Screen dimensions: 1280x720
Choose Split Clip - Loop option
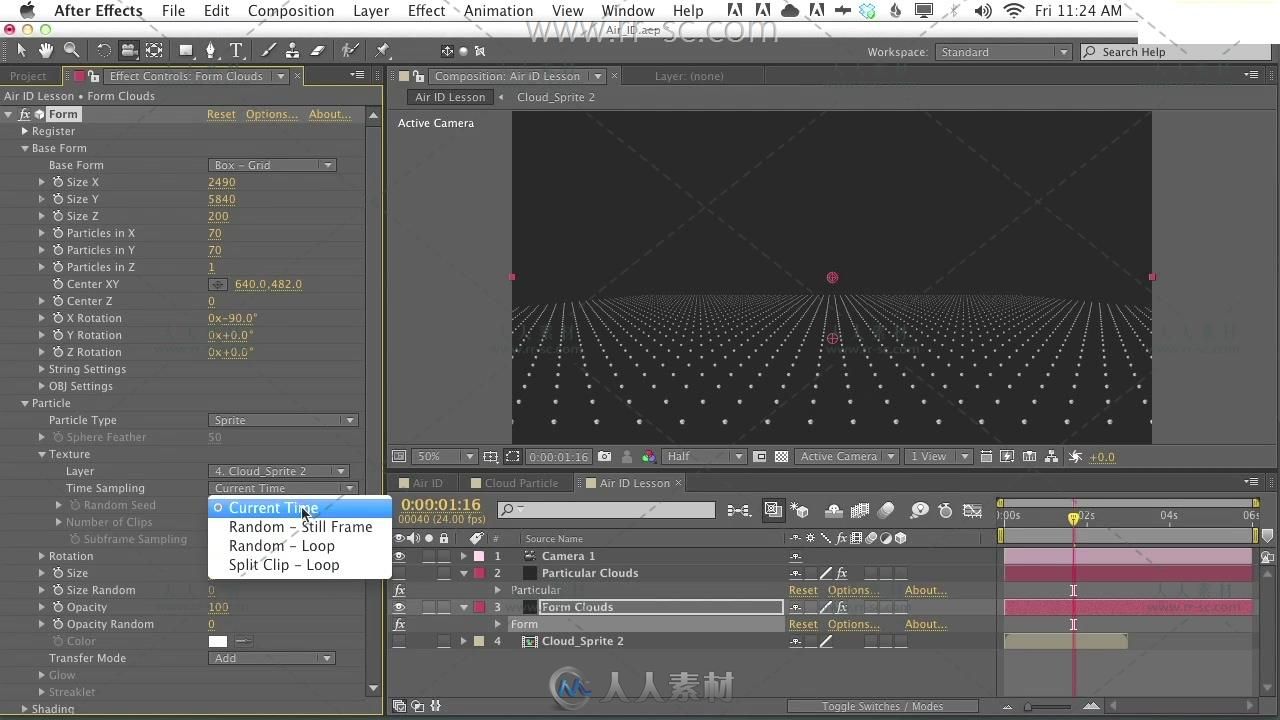tap(300, 565)
